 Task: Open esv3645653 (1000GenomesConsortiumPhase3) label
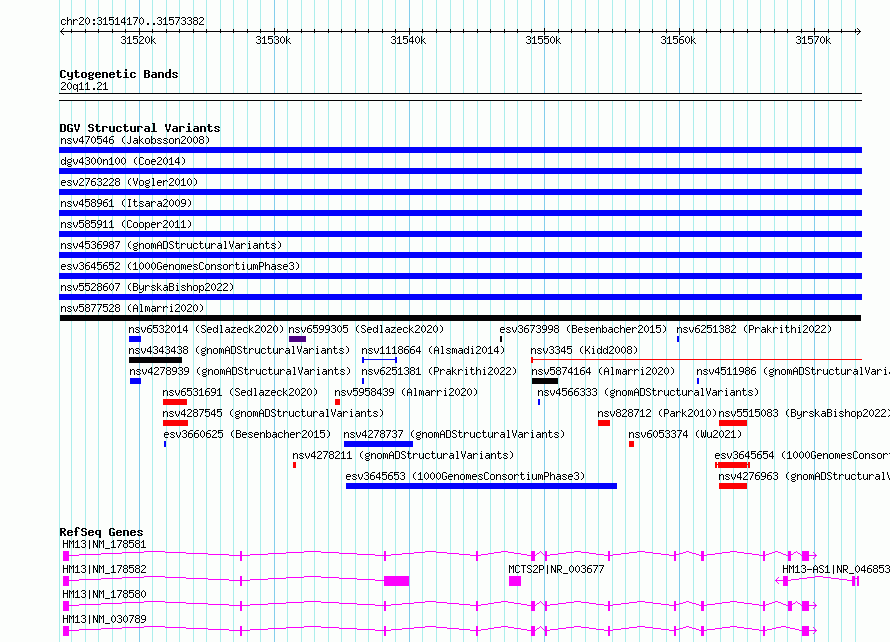465,476
